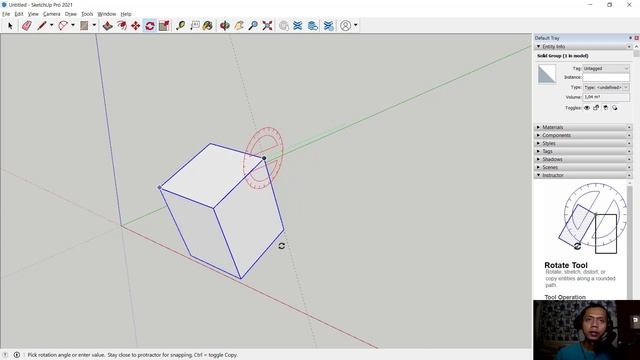Select the Line pencil tool

42,26
